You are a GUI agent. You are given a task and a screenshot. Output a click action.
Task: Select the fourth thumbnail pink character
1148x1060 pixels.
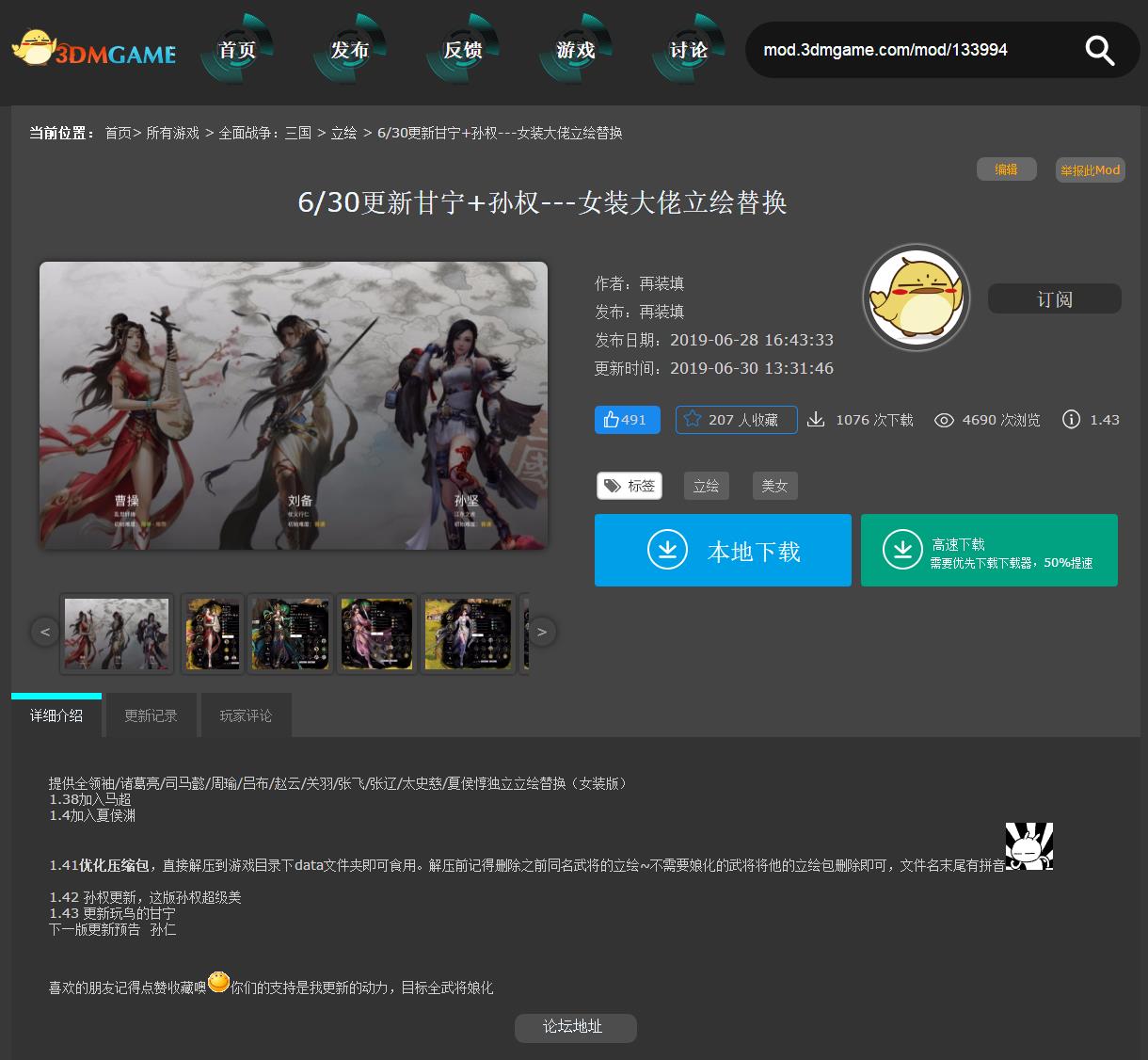376,634
